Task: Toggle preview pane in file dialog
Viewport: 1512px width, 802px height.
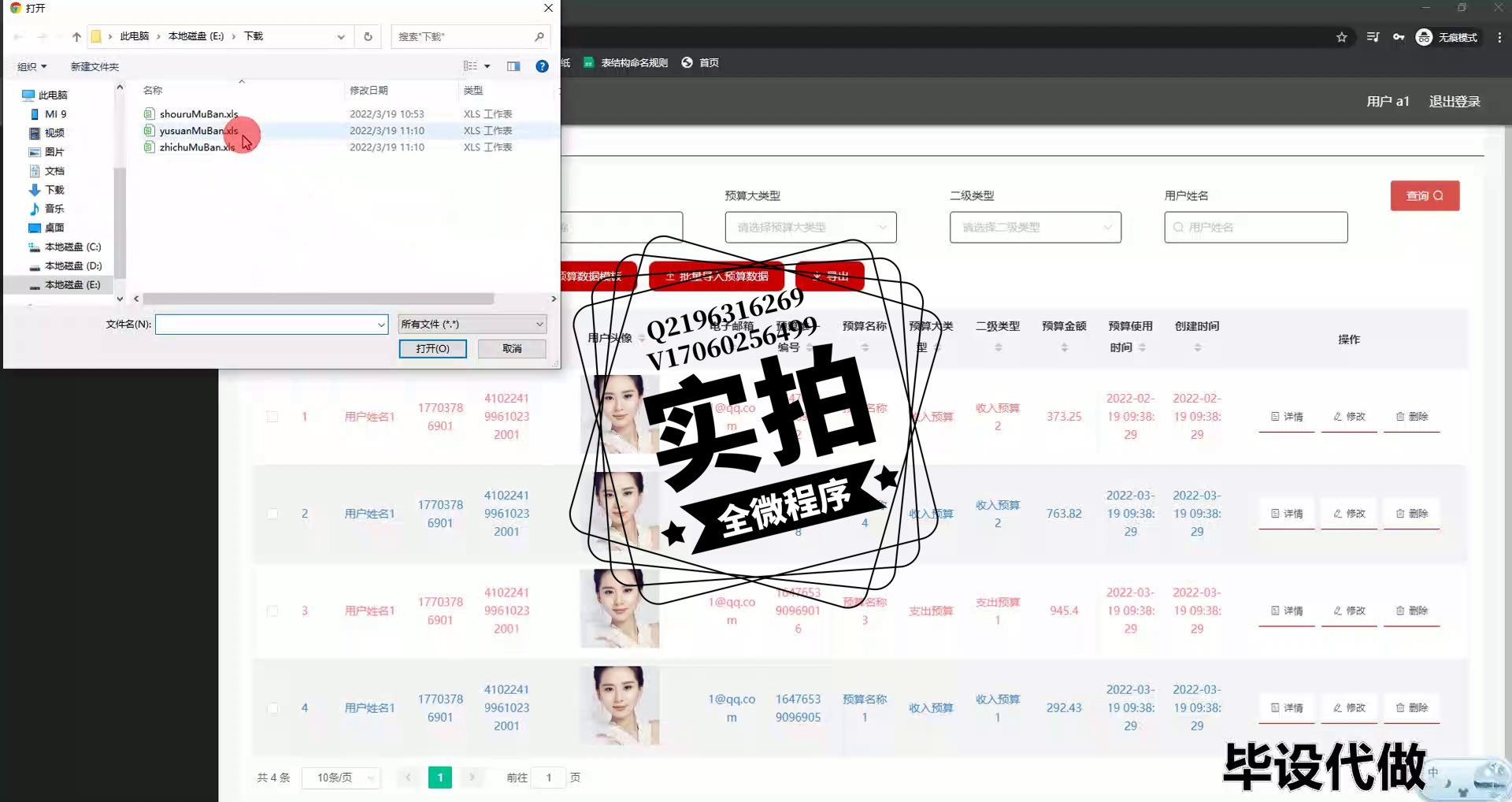Action: [513, 66]
